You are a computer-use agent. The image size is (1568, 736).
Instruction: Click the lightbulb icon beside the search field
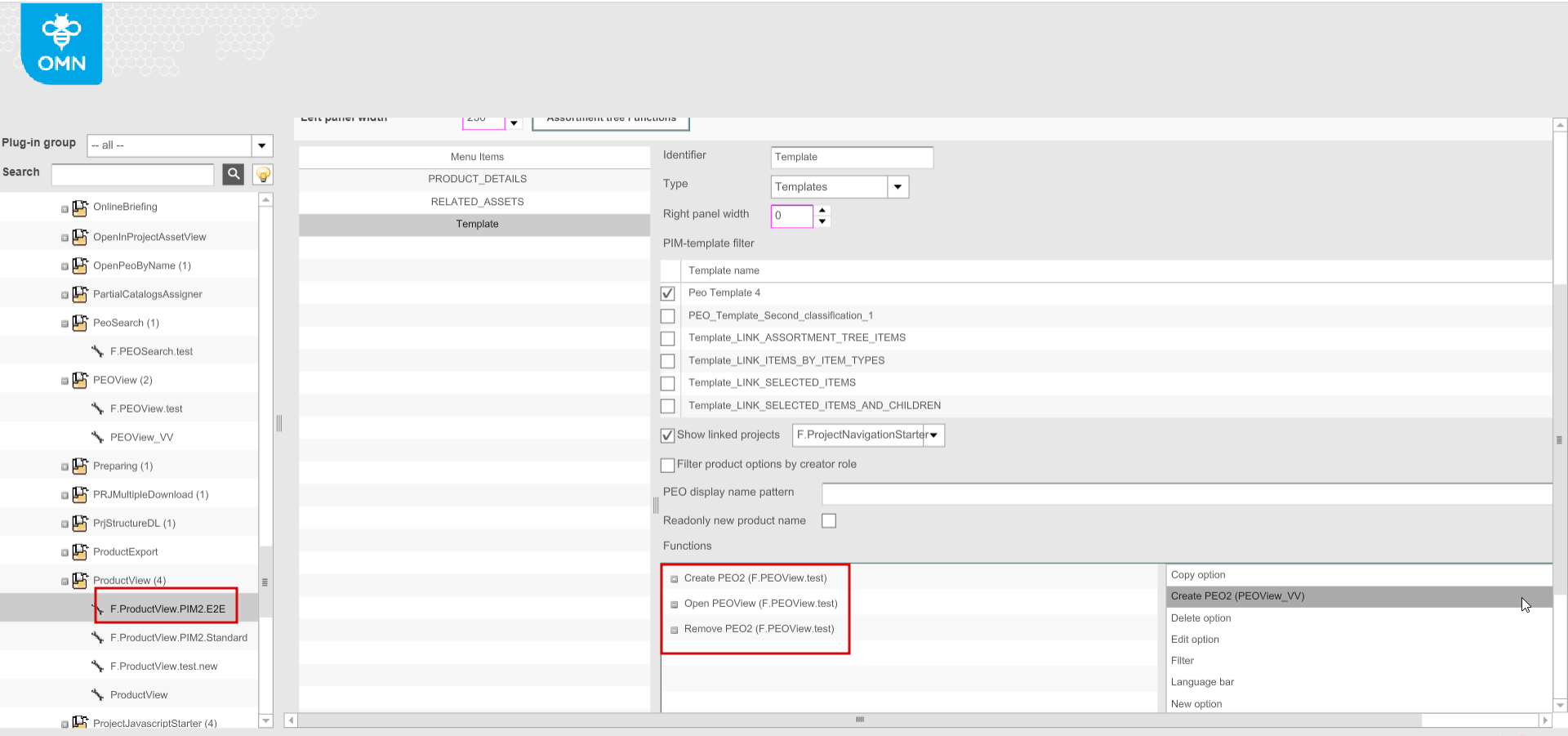(262, 174)
